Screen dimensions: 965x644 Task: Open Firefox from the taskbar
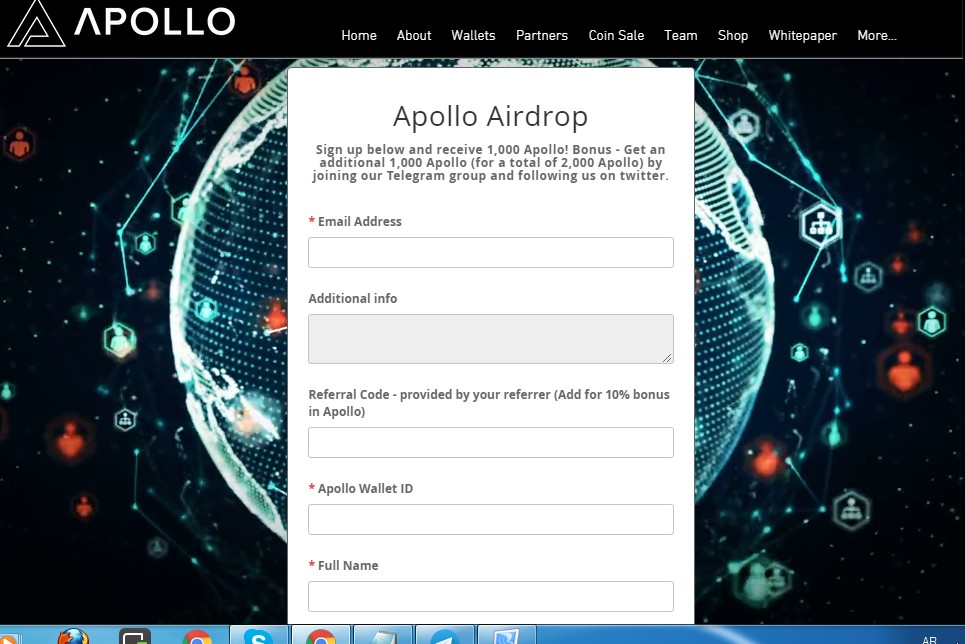(x=73, y=637)
